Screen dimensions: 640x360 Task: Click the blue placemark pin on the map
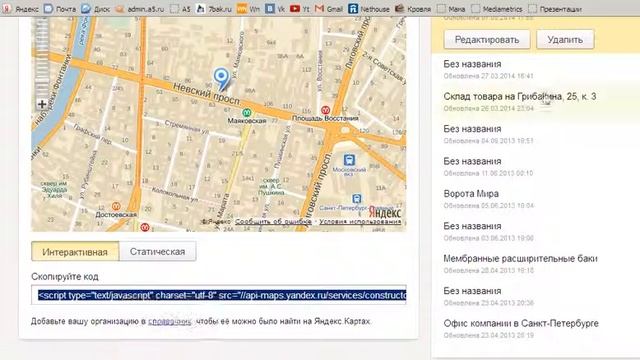pos(221,78)
